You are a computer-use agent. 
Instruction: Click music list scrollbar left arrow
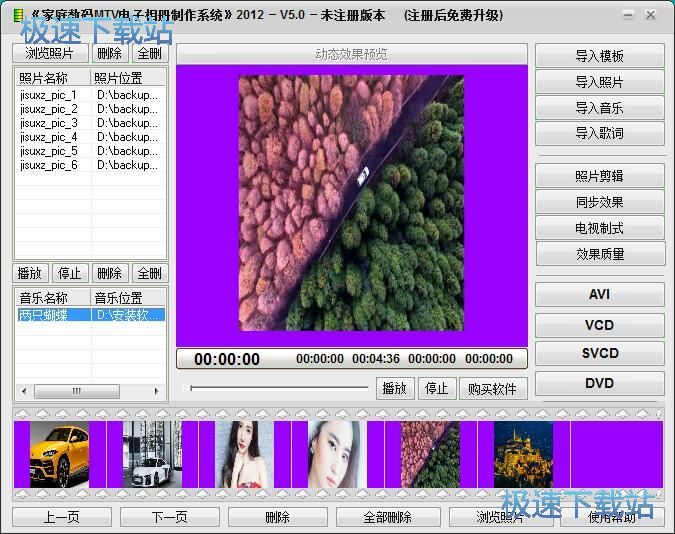(x=24, y=391)
